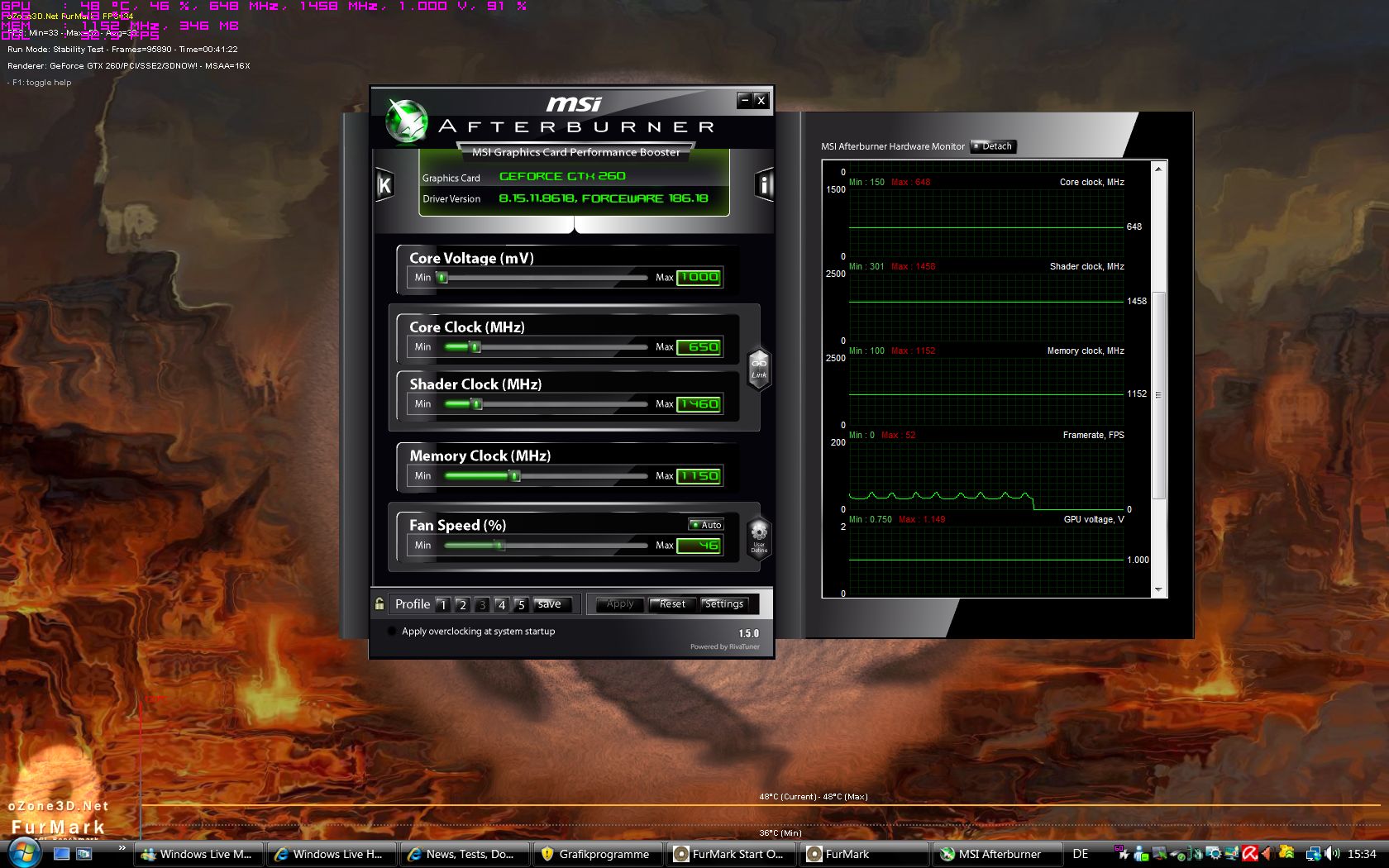1389x868 pixels.
Task: Expand the quick launch chevron
Action: [x=122, y=848]
